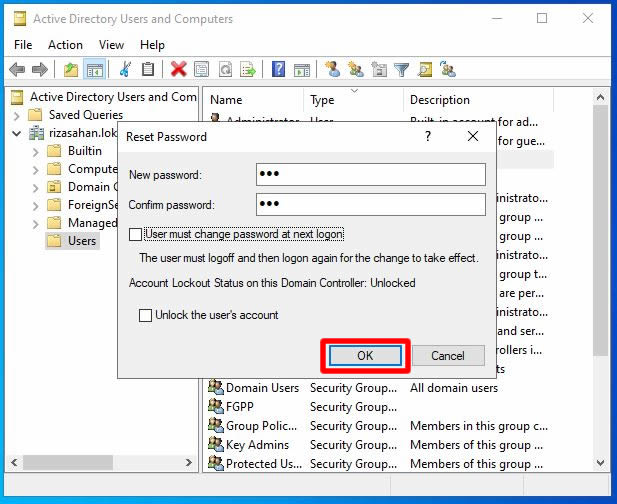Click the ? help button in dialog title

428,137
